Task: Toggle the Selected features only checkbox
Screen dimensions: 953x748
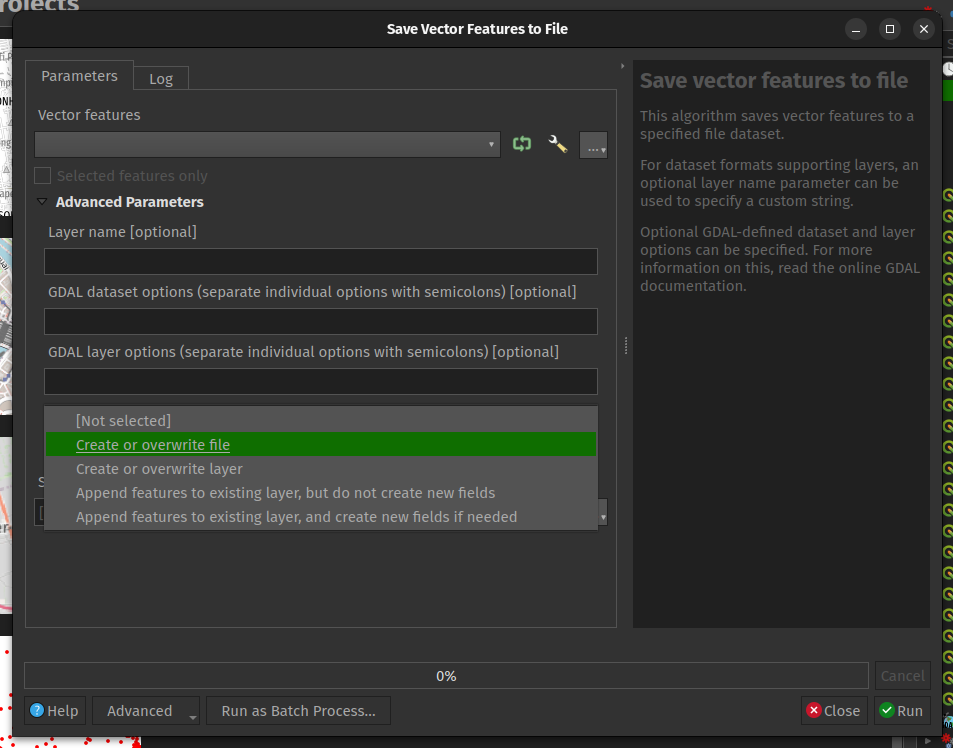Action: coord(43,176)
